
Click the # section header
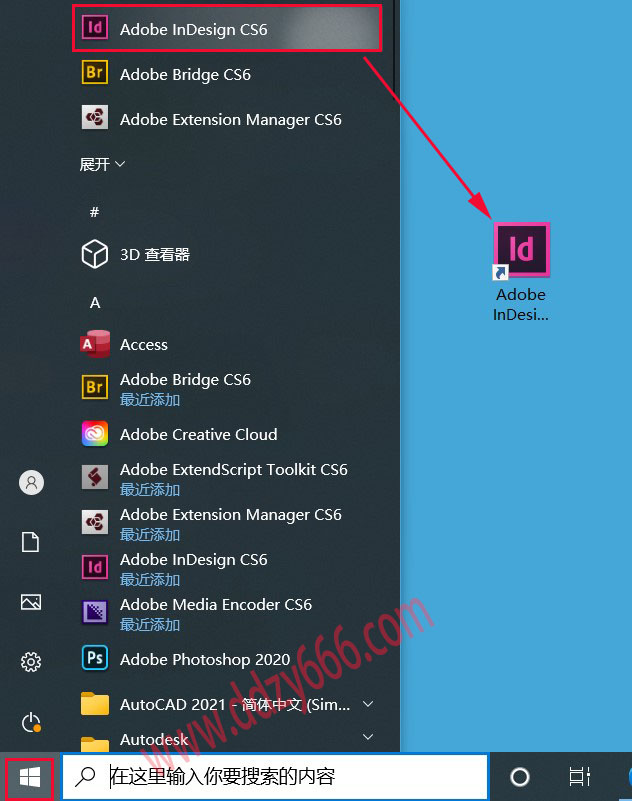[x=94, y=211]
